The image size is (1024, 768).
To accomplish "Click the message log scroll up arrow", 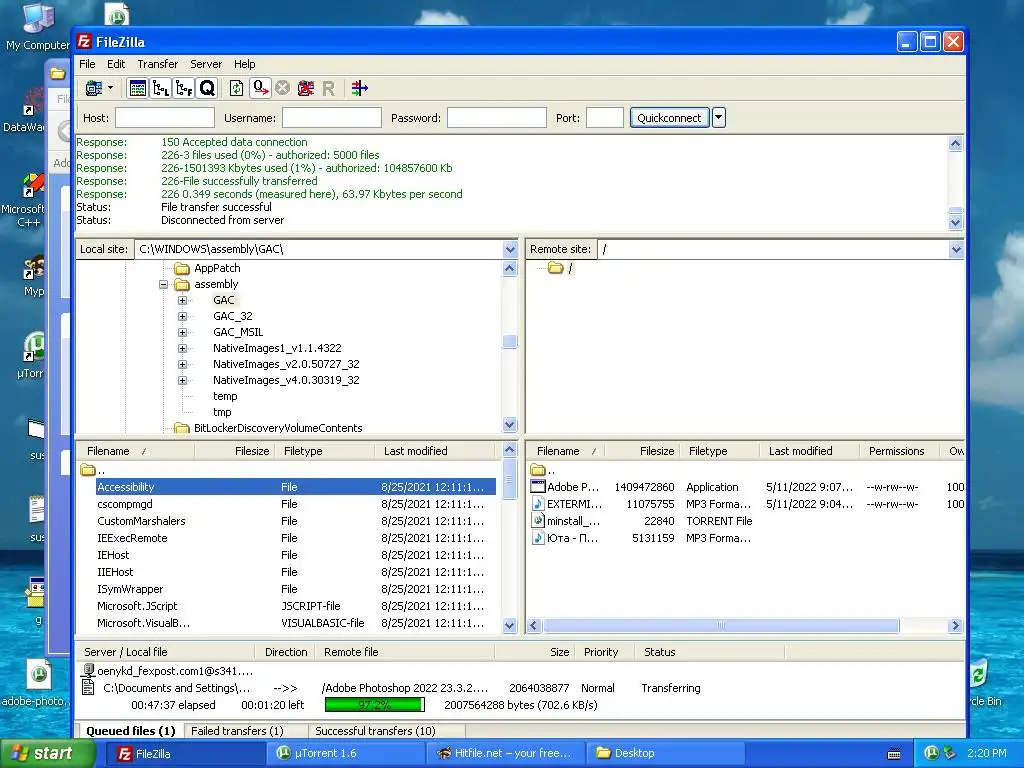I will coord(955,144).
